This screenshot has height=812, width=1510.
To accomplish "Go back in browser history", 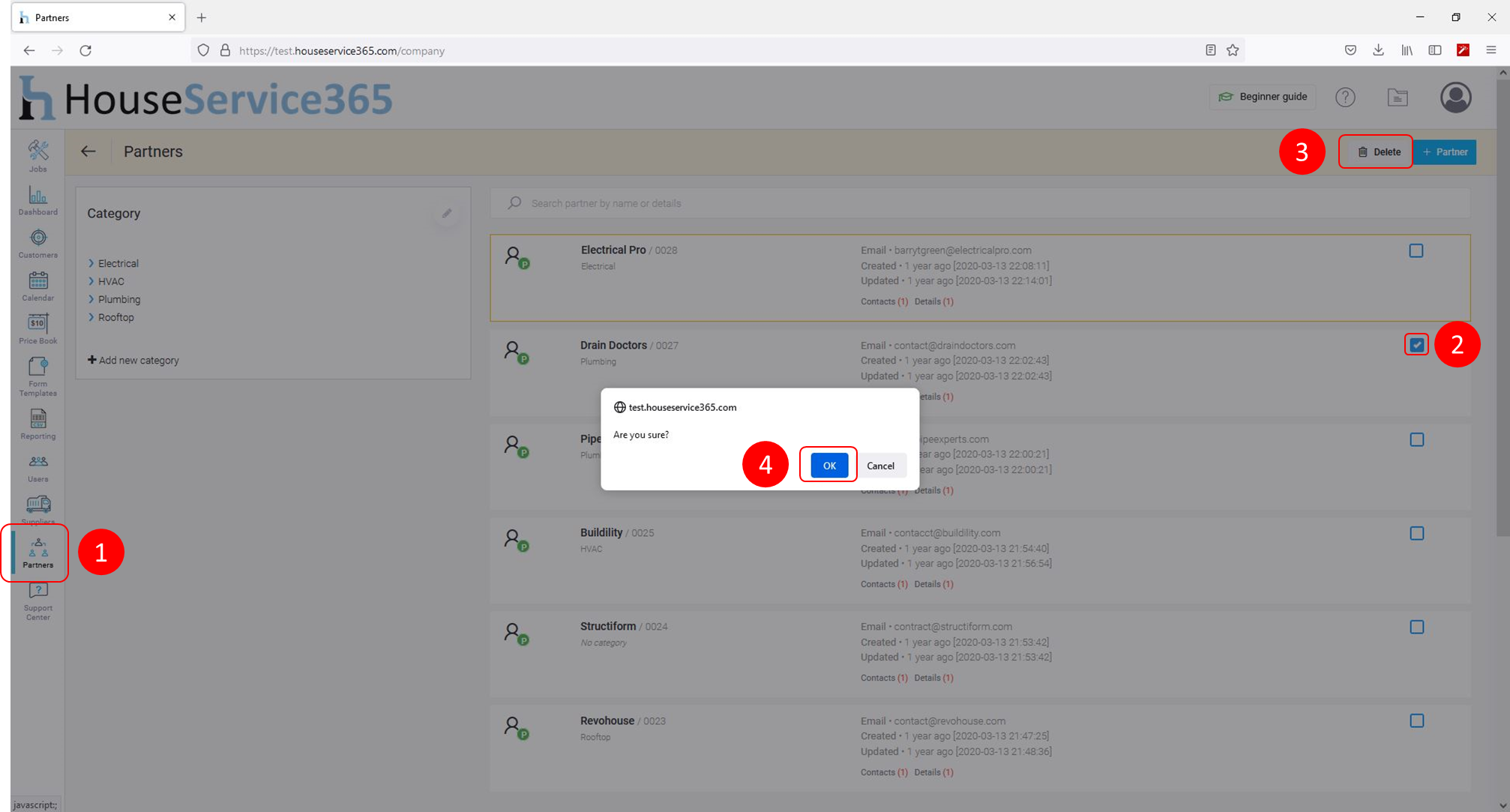I will [28, 50].
